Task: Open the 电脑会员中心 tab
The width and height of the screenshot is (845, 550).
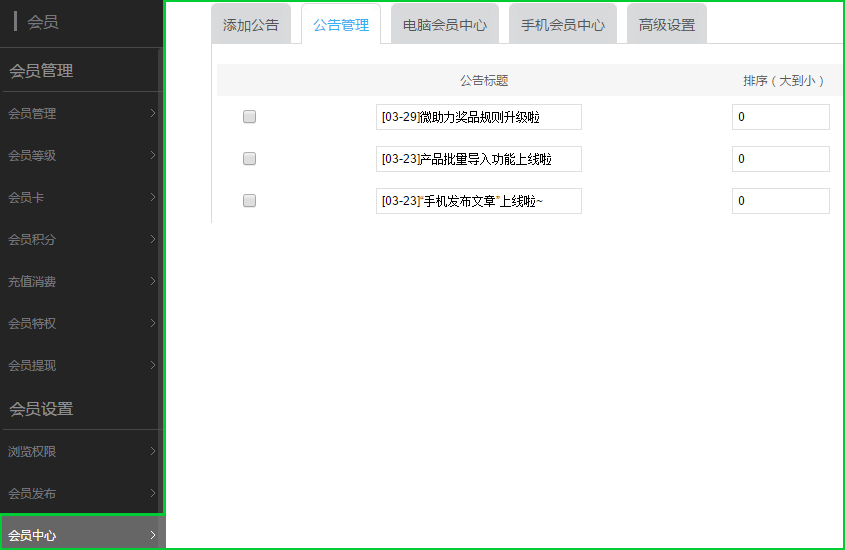Action: pos(445,25)
